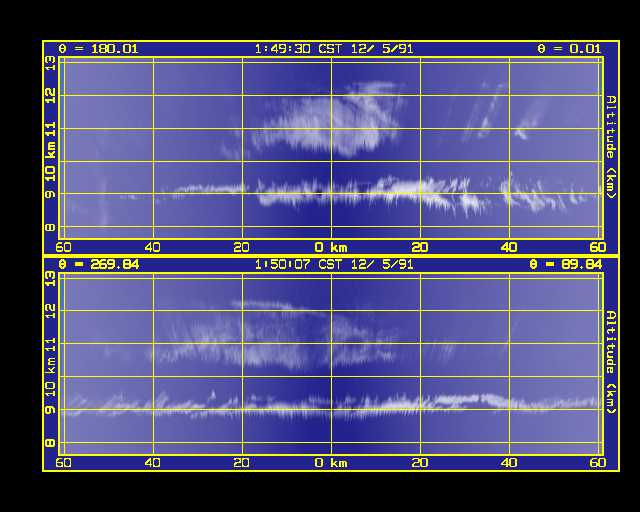The width and height of the screenshot is (640, 512).
Task: Click the thin cloud layer near 9 km in the 1:50:07 panel
Action: click(331, 404)
